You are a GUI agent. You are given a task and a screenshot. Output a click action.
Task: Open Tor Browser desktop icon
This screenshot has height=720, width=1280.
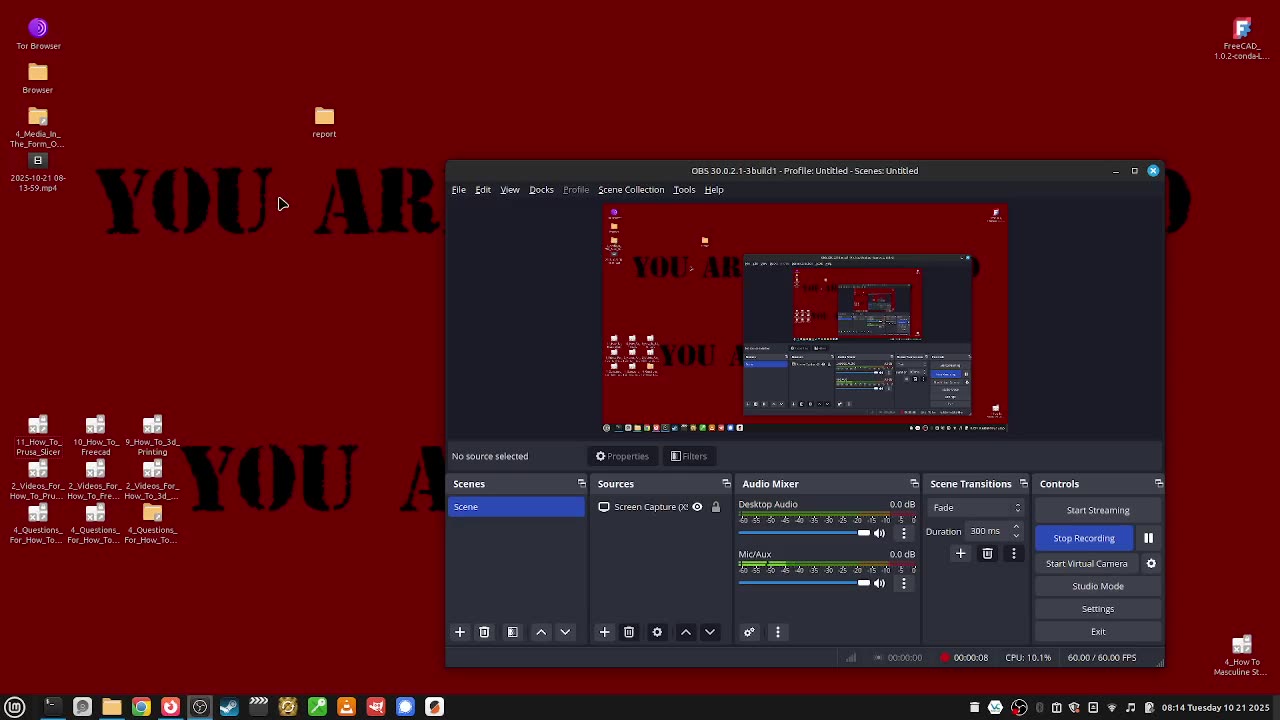pos(38,33)
